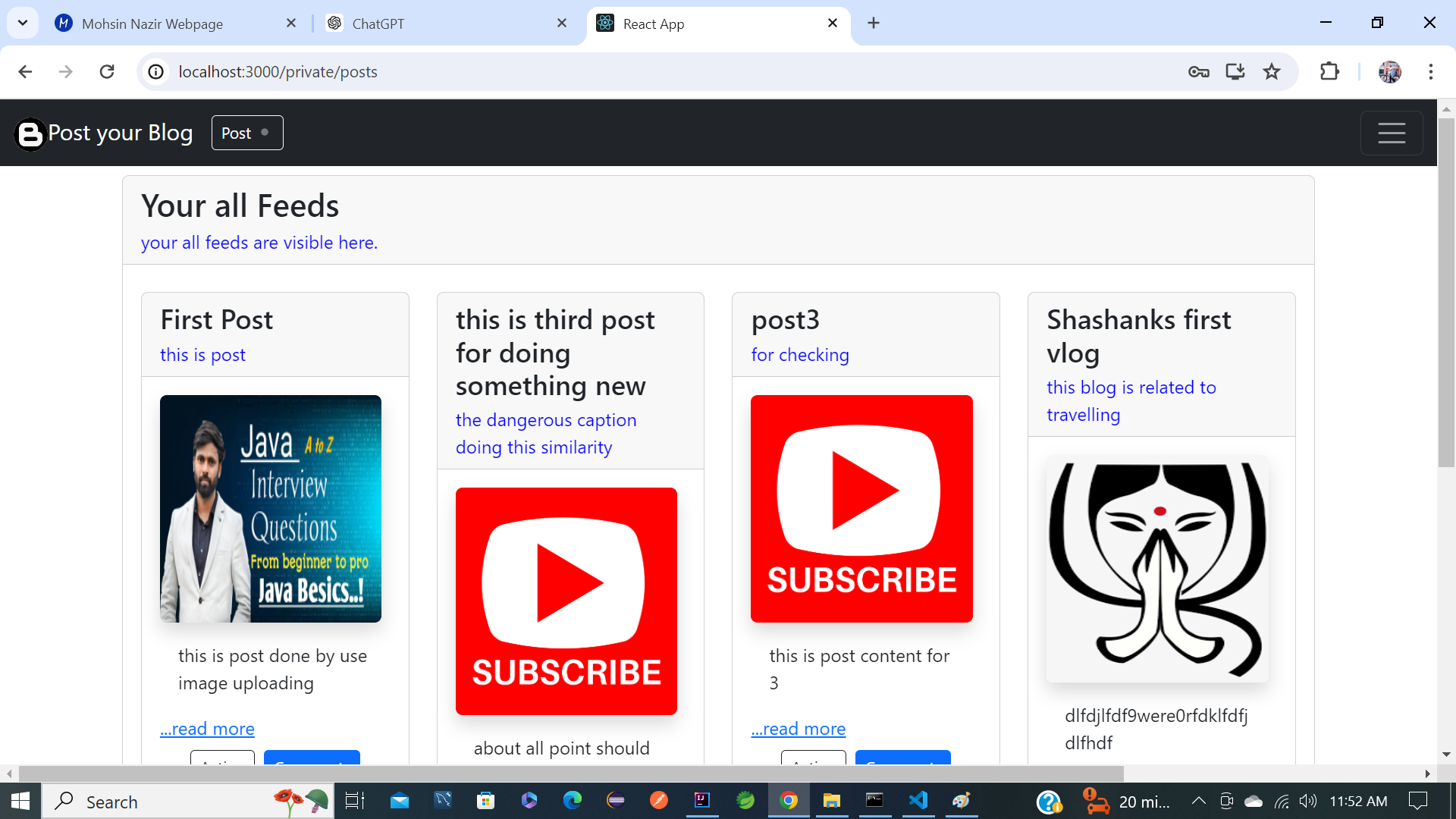The image size is (1456, 819).
Task: Click the First Post title
Action: point(217,320)
